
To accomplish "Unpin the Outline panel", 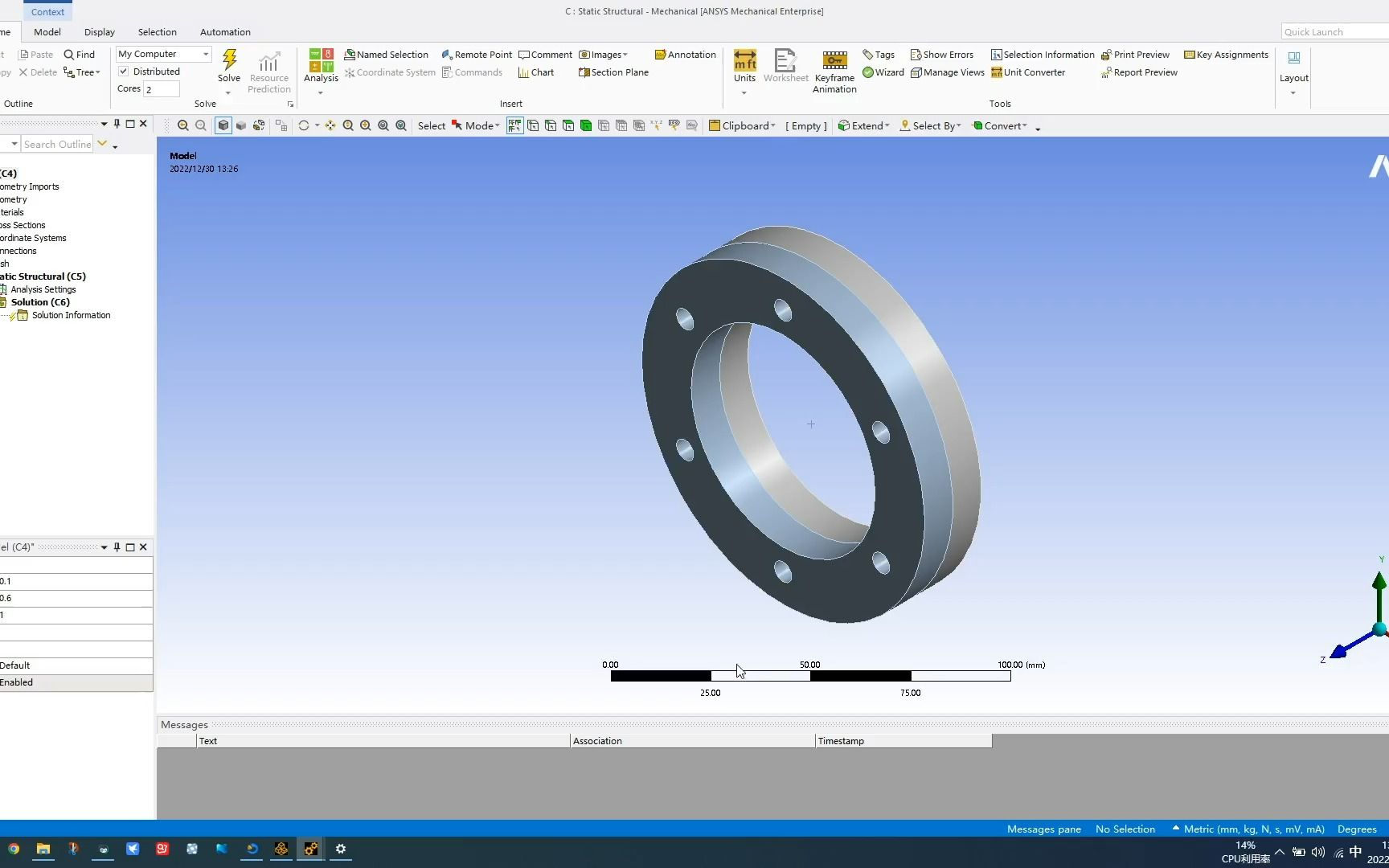I will (116, 124).
